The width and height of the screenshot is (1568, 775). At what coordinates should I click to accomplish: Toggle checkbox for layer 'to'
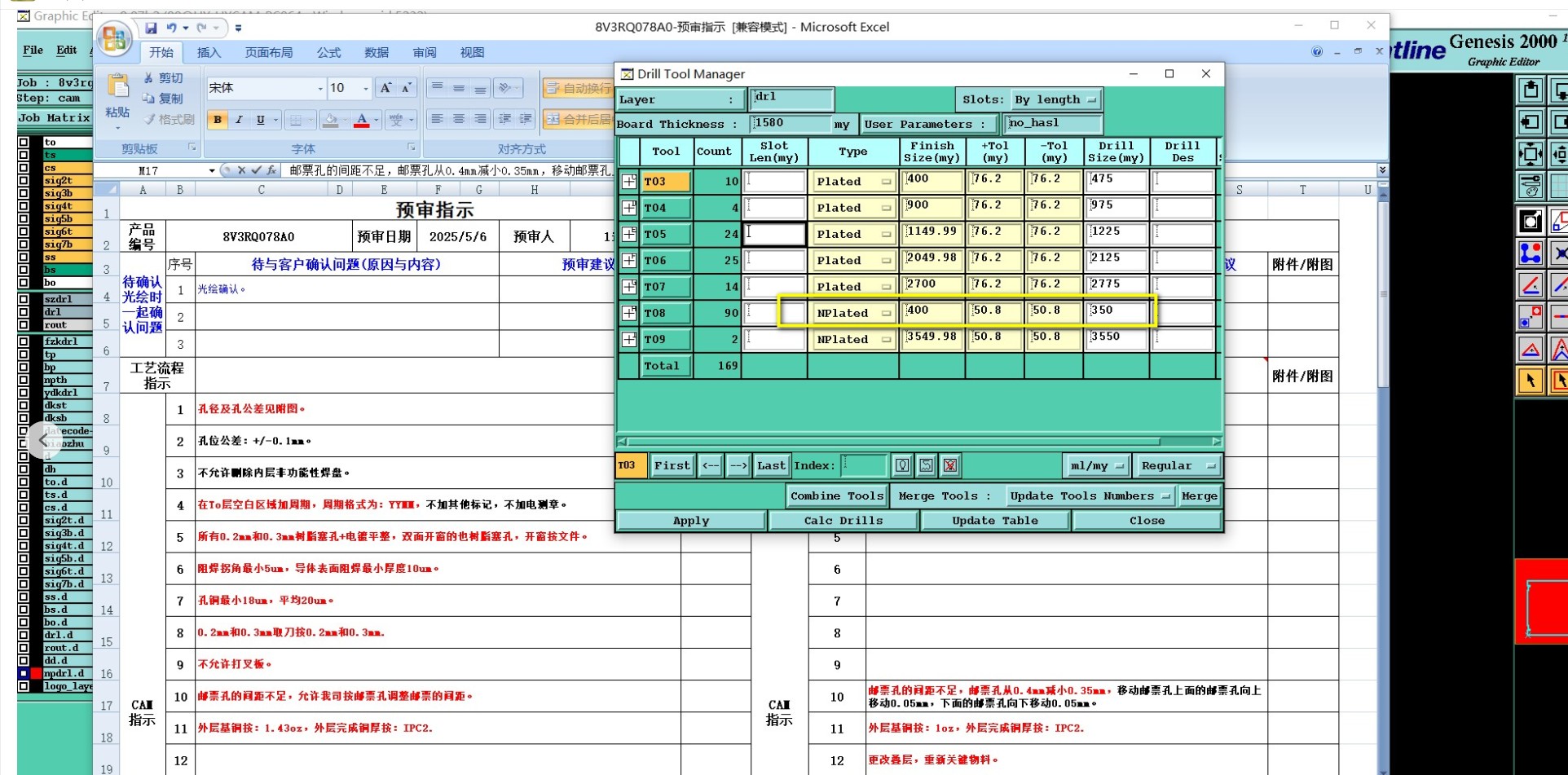click(x=24, y=143)
